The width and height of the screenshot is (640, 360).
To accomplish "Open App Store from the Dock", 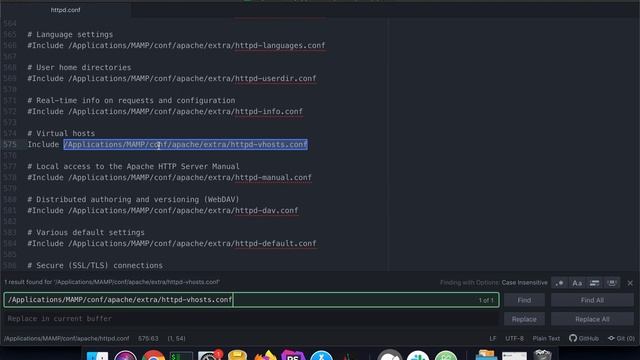I will (321, 356).
